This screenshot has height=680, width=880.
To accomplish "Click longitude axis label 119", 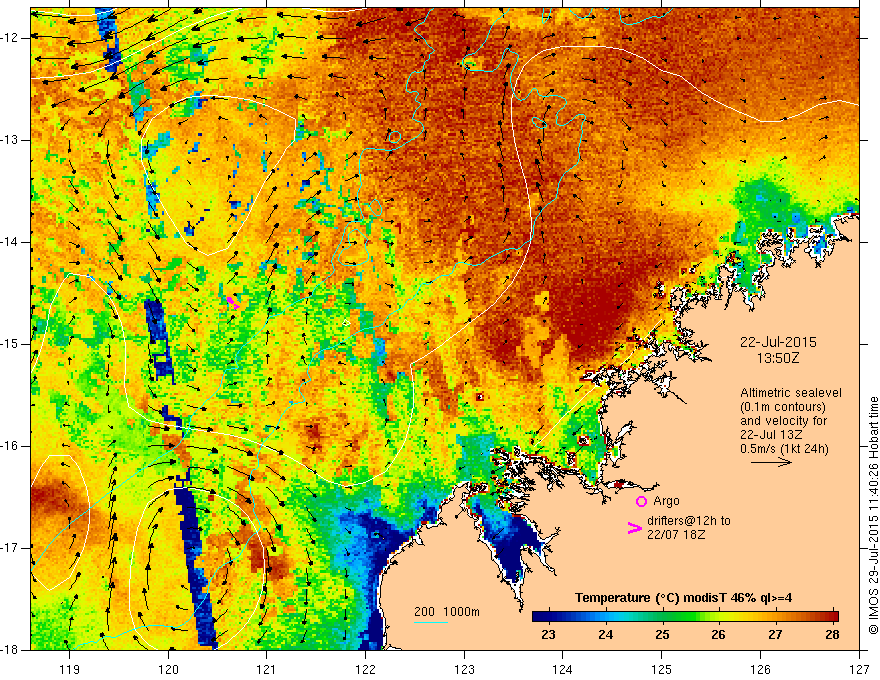I will pos(70,669).
